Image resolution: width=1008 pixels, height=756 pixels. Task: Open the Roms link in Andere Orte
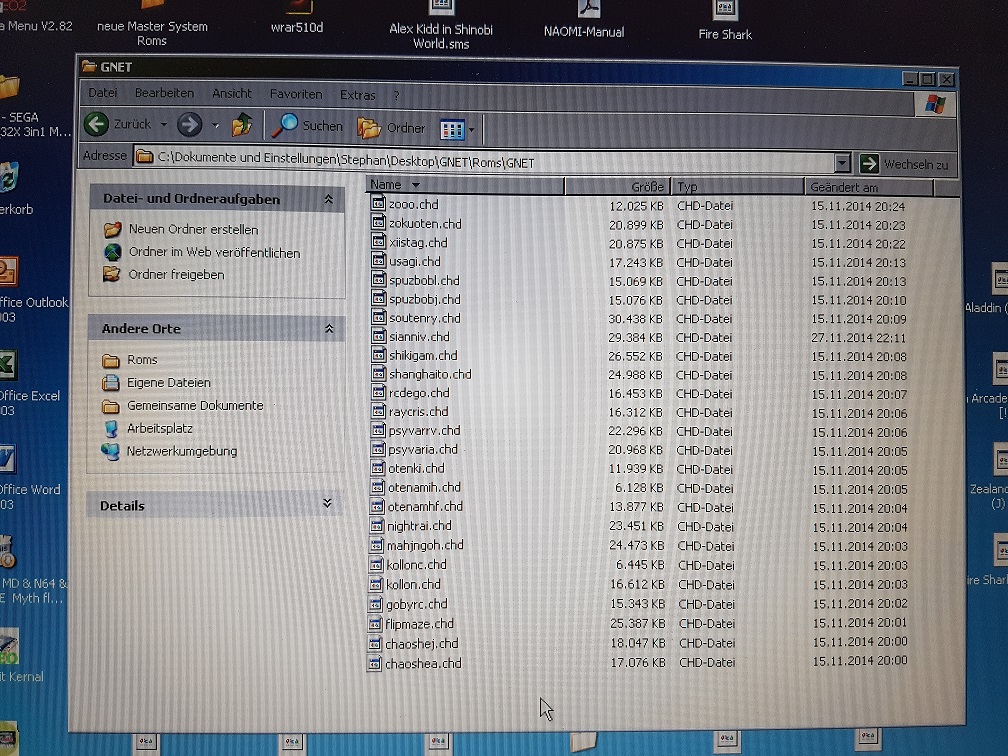(x=142, y=360)
